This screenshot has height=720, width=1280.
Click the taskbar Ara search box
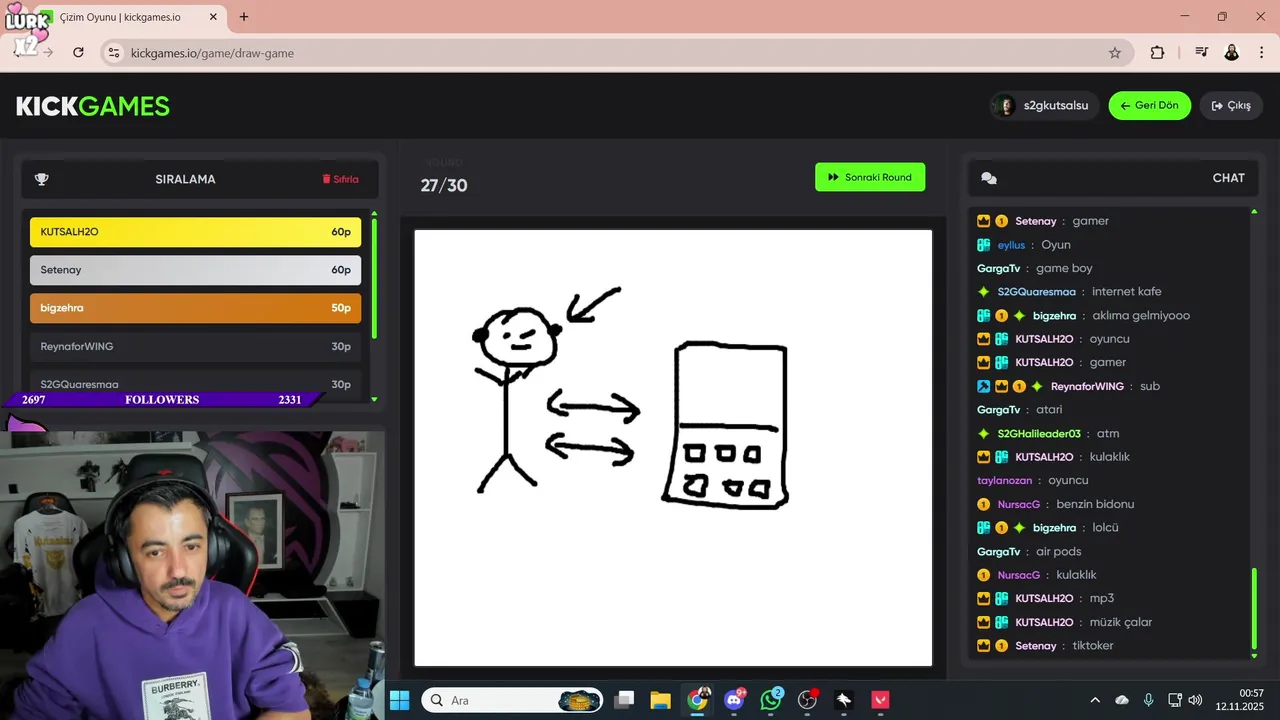pos(512,700)
